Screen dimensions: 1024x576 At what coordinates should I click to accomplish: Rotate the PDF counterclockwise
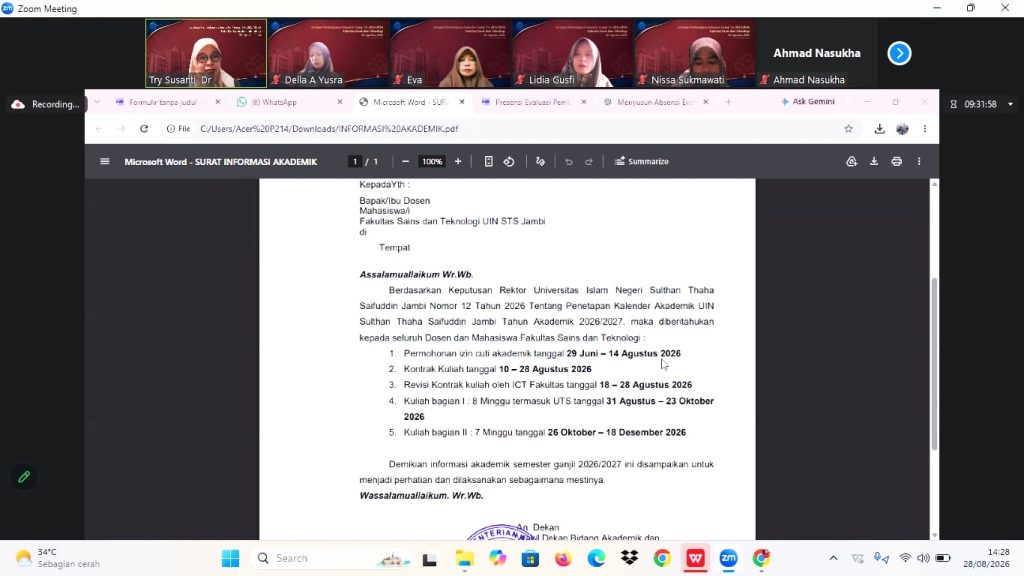coord(509,161)
